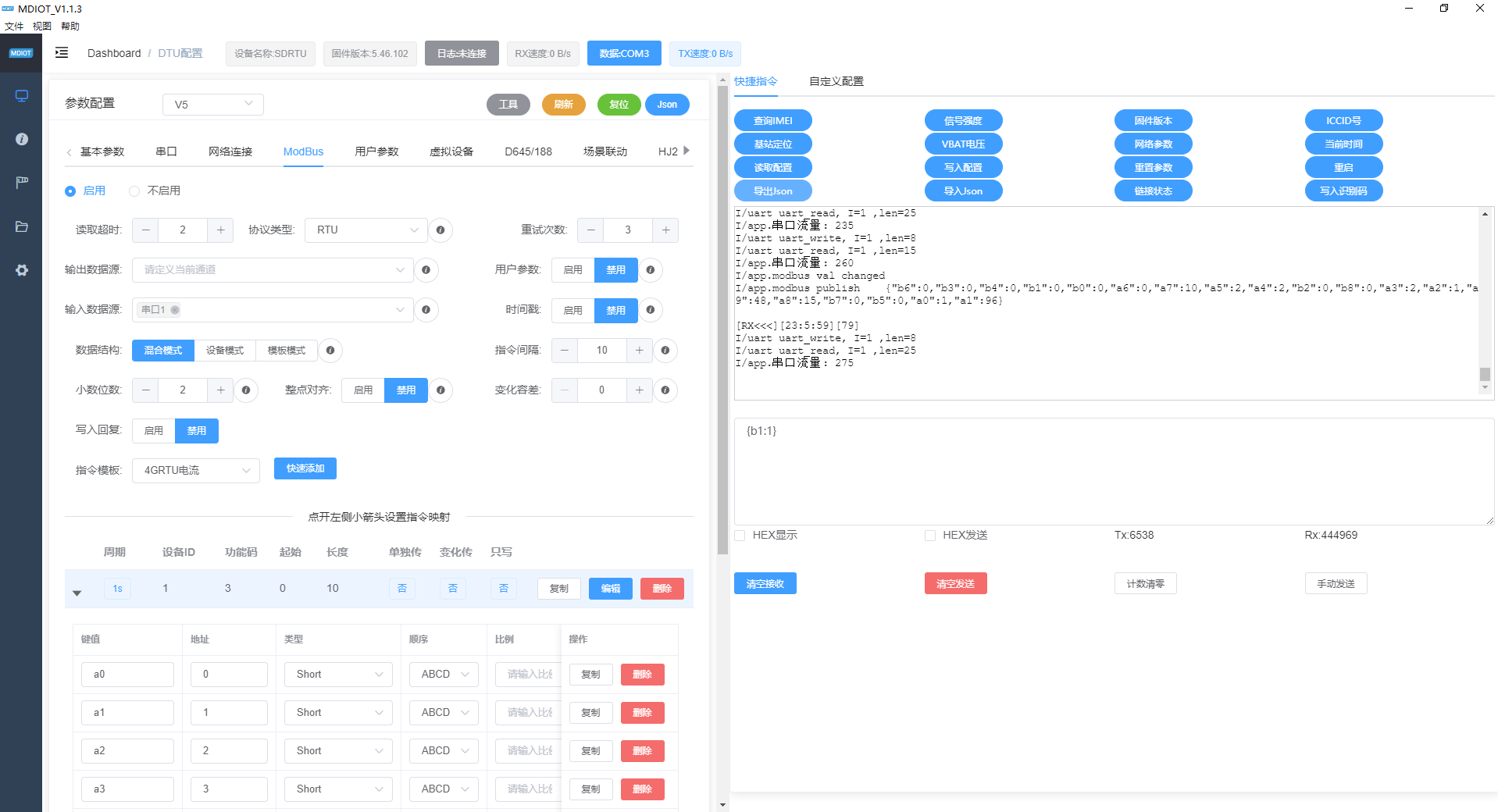Screen dimensions: 1498x812
Task: Open the 输出数据源 dropdown
Action: tap(273, 270)
